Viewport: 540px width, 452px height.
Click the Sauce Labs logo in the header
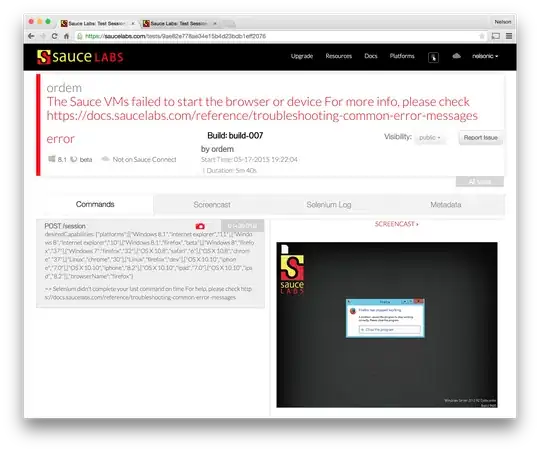click(x=80, y=57)
